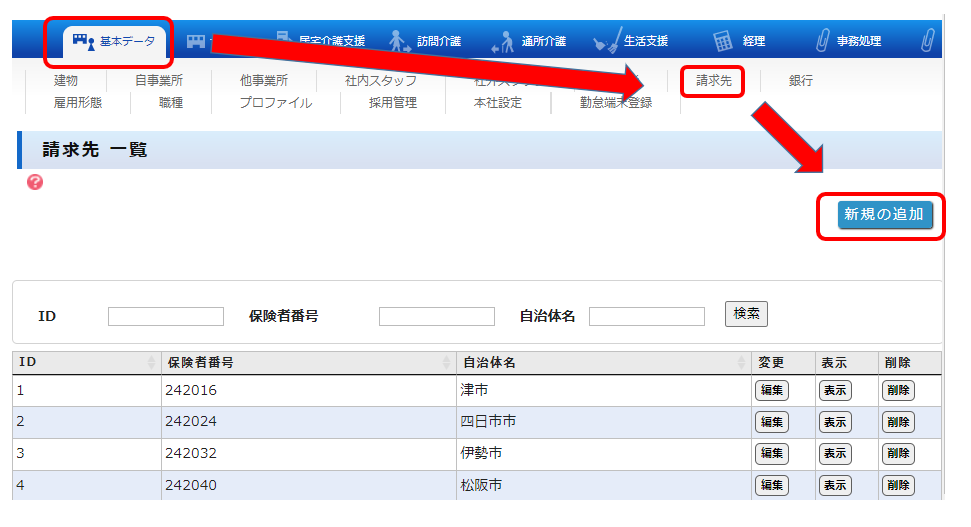Click the 新規の追加 button

coord(884,215)
